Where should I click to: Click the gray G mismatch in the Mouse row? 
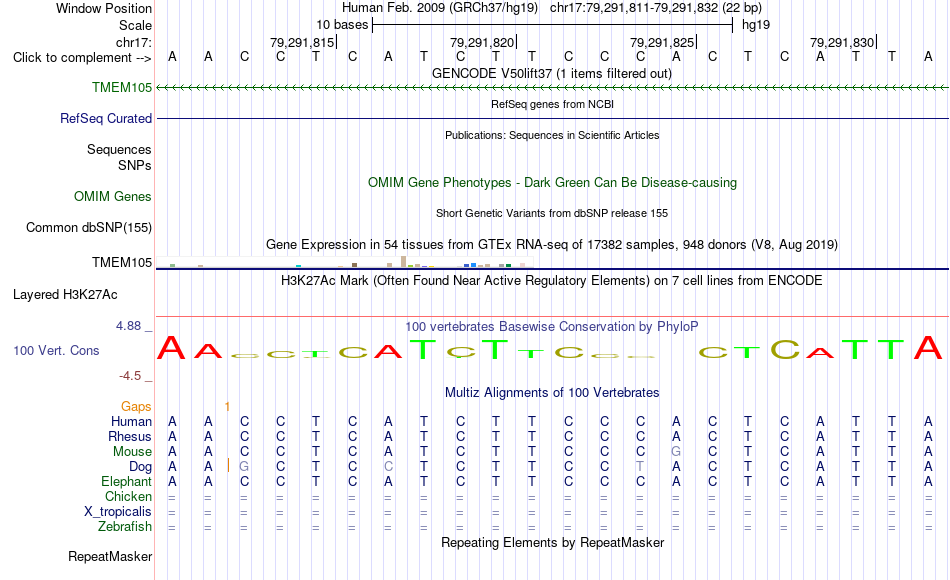pos(676,452)
